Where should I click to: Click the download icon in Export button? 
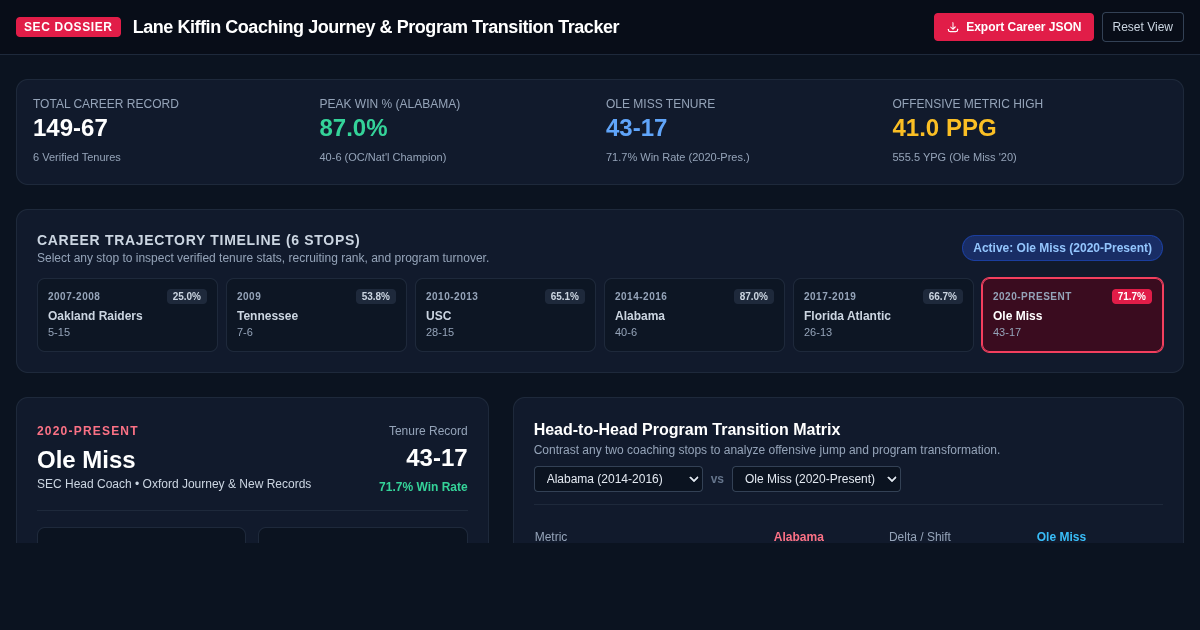tap(953, 27)
